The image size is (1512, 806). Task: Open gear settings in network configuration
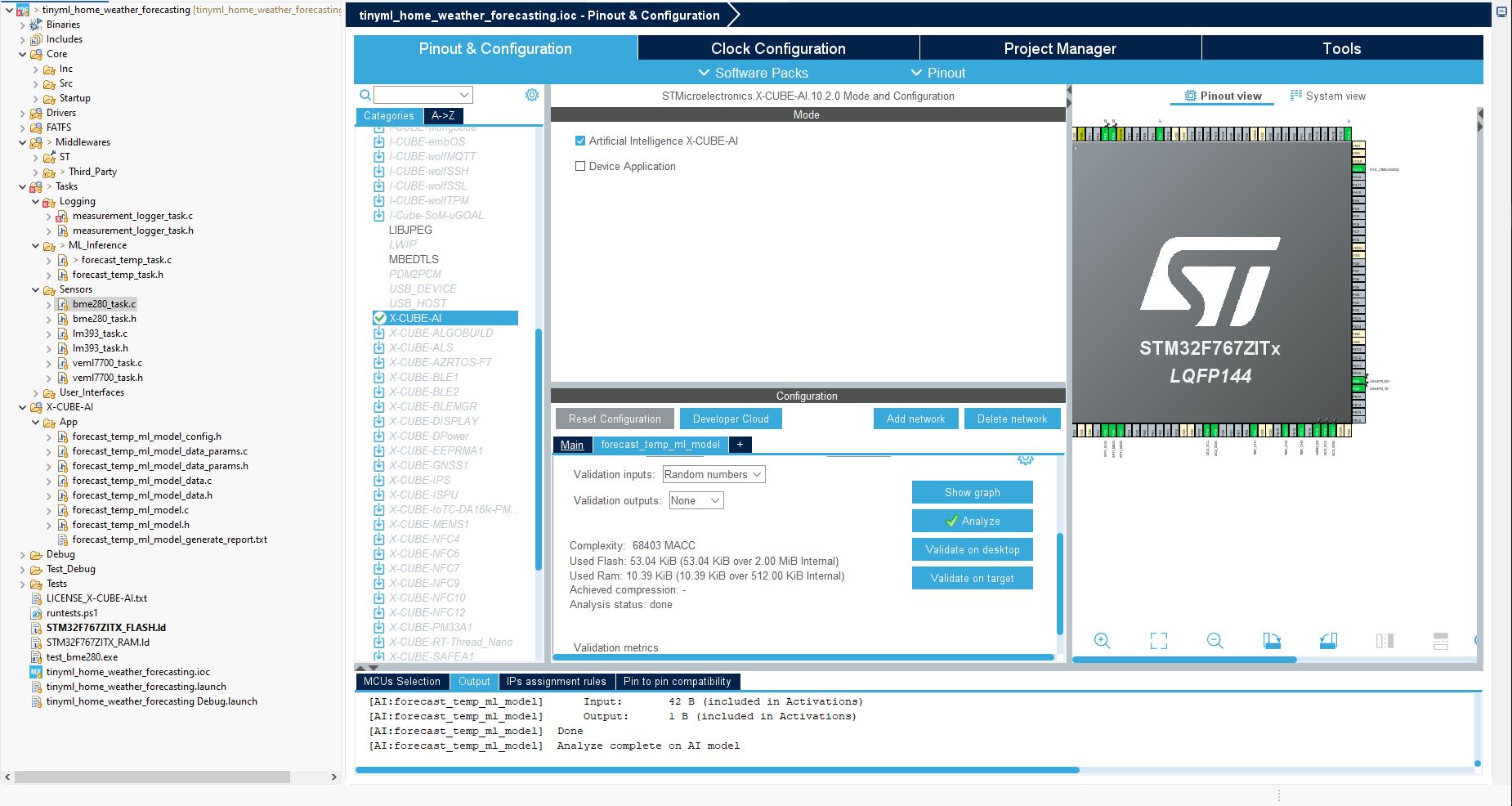[1025, 459]
